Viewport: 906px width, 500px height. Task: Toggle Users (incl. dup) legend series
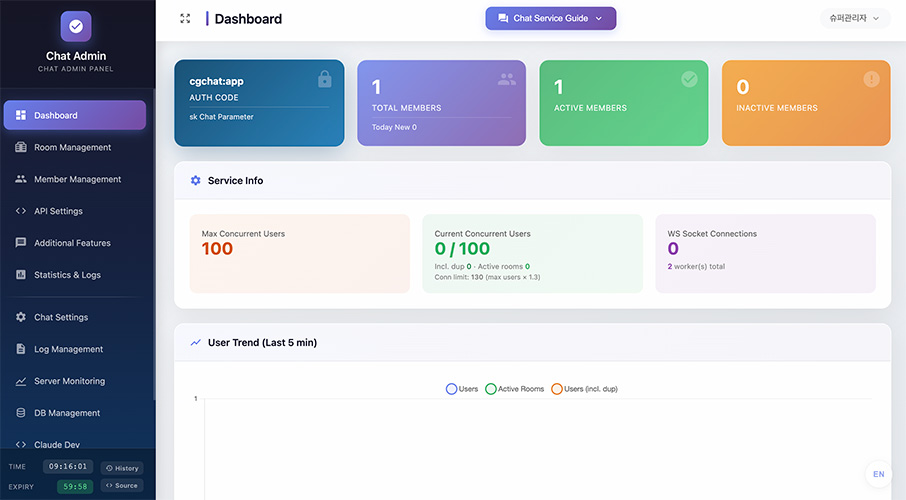coord(584,389)
